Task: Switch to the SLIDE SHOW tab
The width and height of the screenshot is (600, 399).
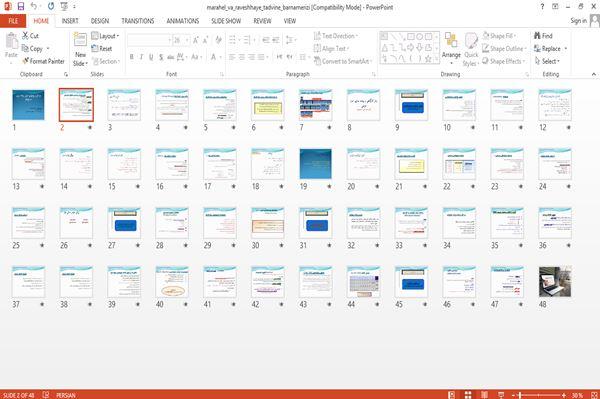Action: coord(226,21)
